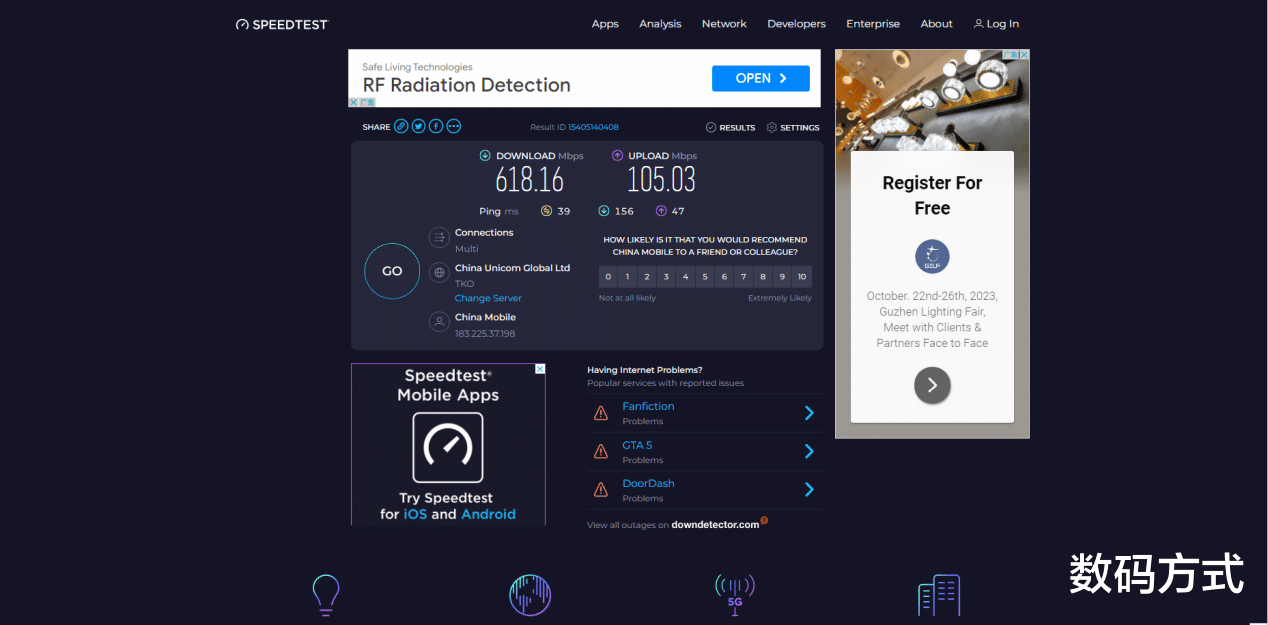Viewport: 1268px width, 625px height.
Task: Click the DoorDash warning triangle icon
Action: tap(601, 490)
